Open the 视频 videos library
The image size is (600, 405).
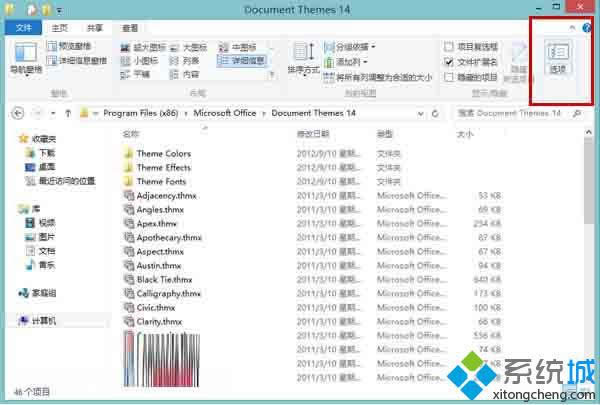click(x=40, y=222)
